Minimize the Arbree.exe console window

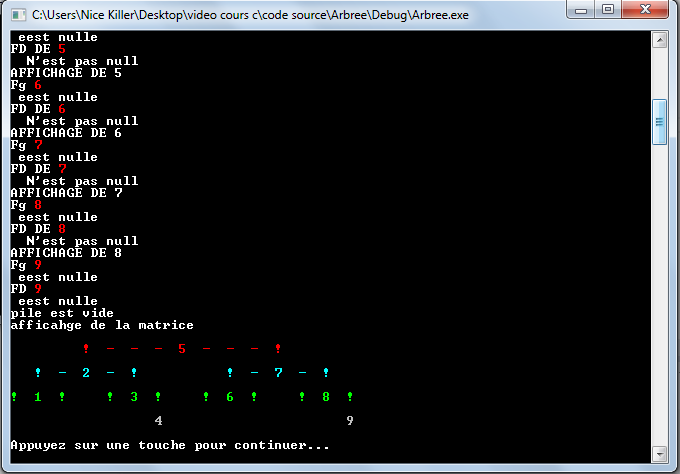pyautogui.click(x=581, y=10)
